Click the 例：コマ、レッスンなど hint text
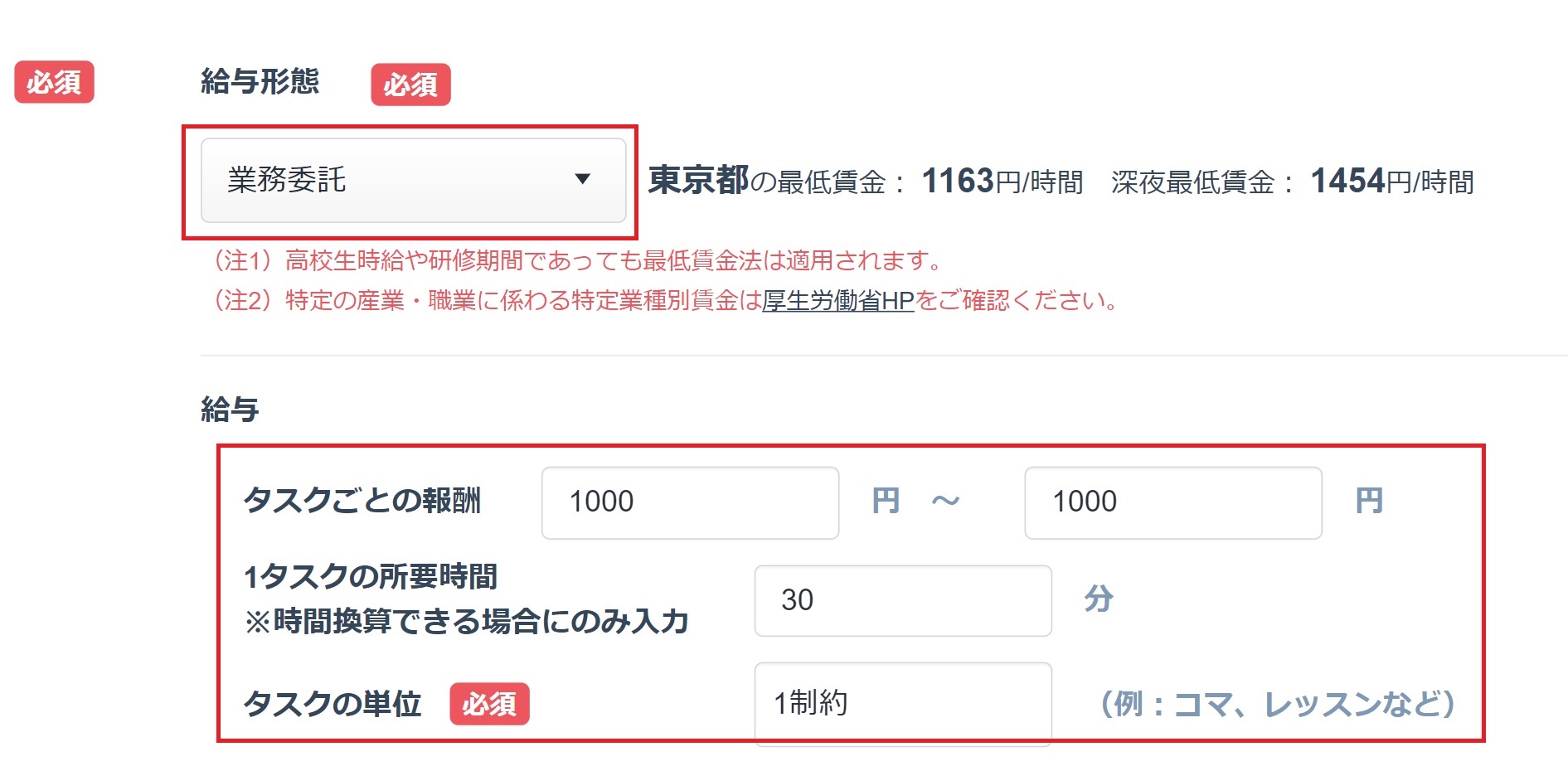 1277,704
